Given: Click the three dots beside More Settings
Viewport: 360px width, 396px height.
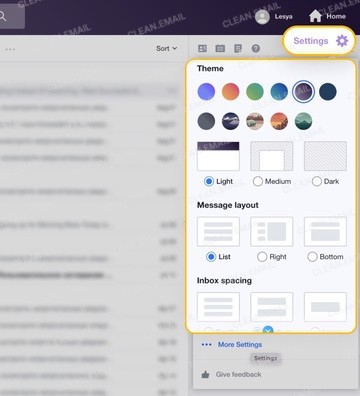Looking at the screenshot, I should (x=206, y=344).
